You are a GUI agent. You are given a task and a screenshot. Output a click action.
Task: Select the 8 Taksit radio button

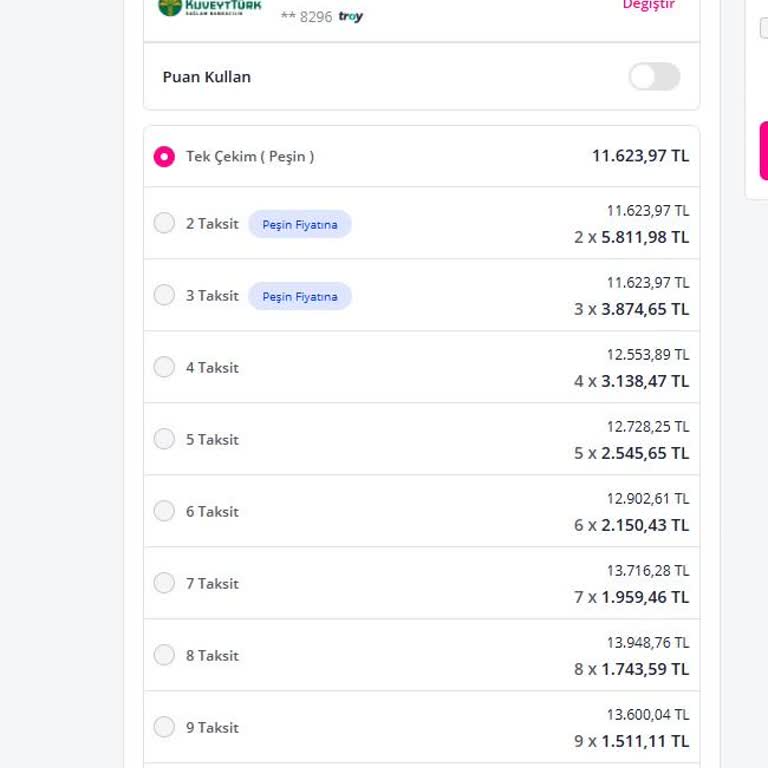164,655
